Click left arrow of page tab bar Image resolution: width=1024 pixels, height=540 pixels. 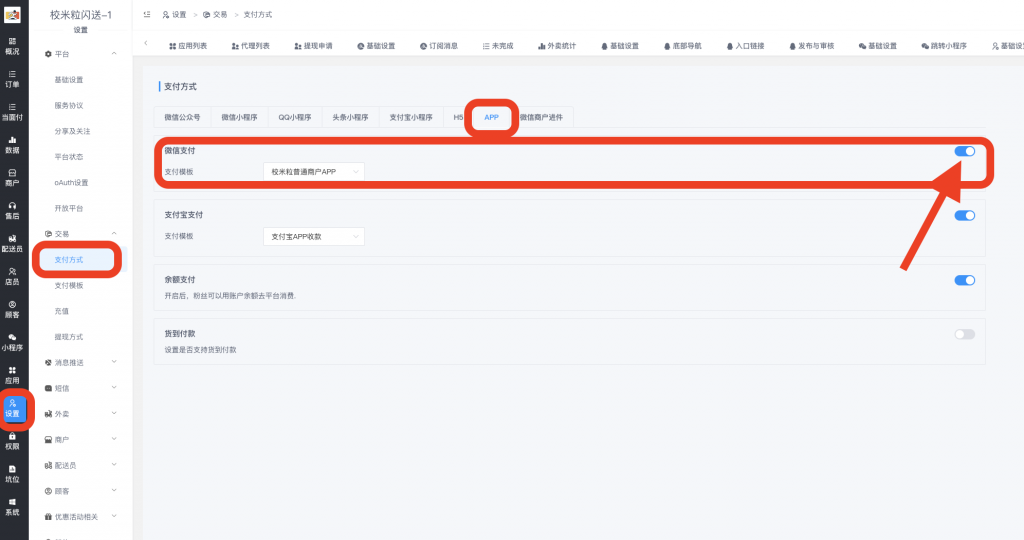tap(146, 43)
